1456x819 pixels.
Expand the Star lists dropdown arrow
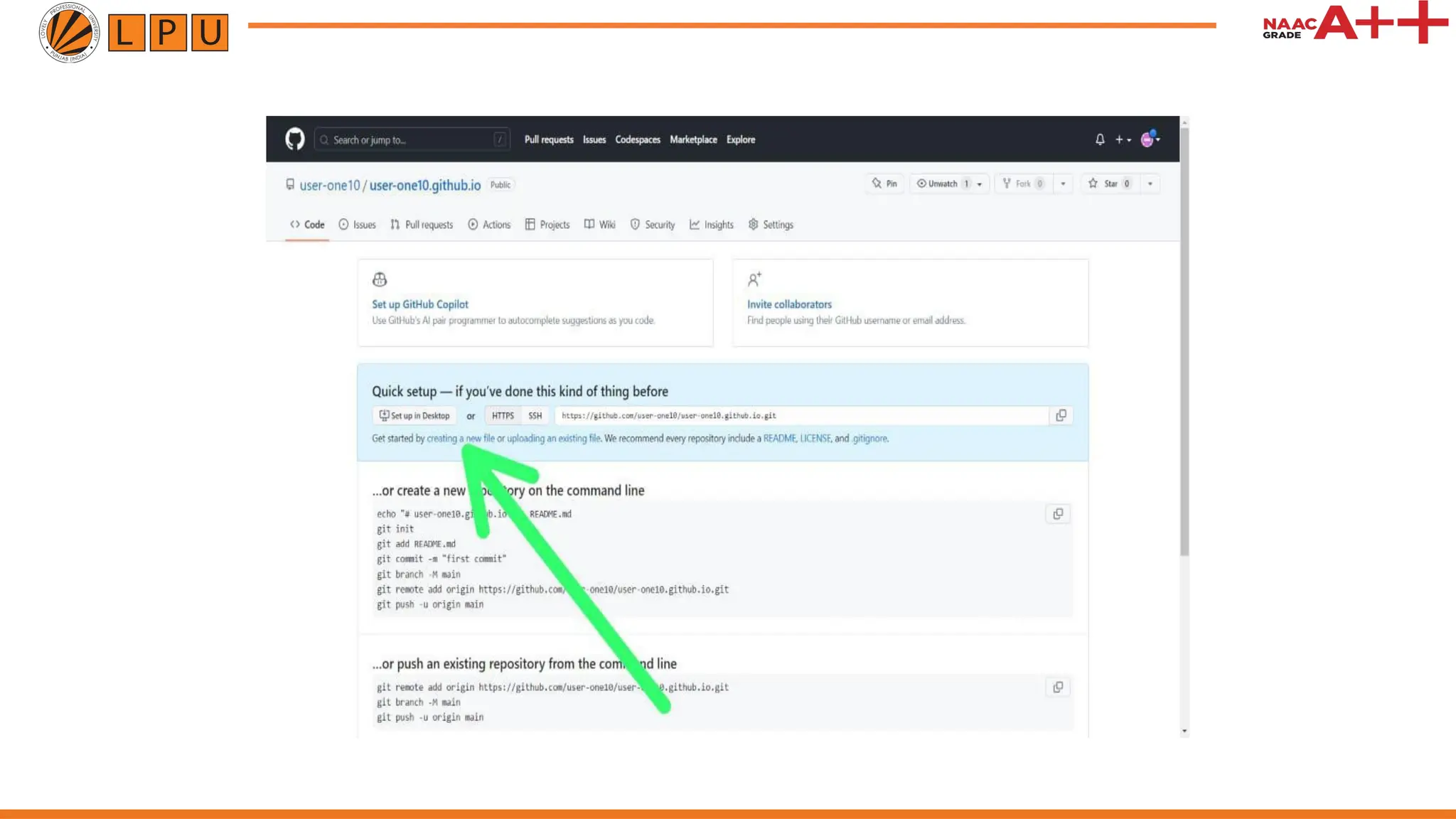pos(1150,183)
